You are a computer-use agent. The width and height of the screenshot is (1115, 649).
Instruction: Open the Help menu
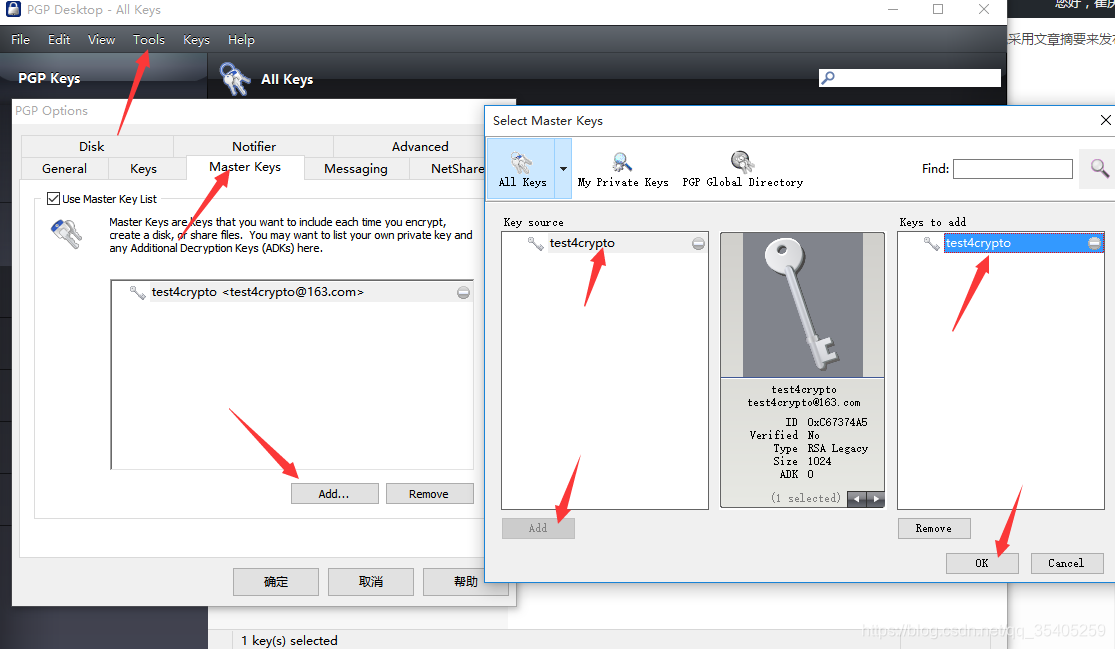pos(241,40)
